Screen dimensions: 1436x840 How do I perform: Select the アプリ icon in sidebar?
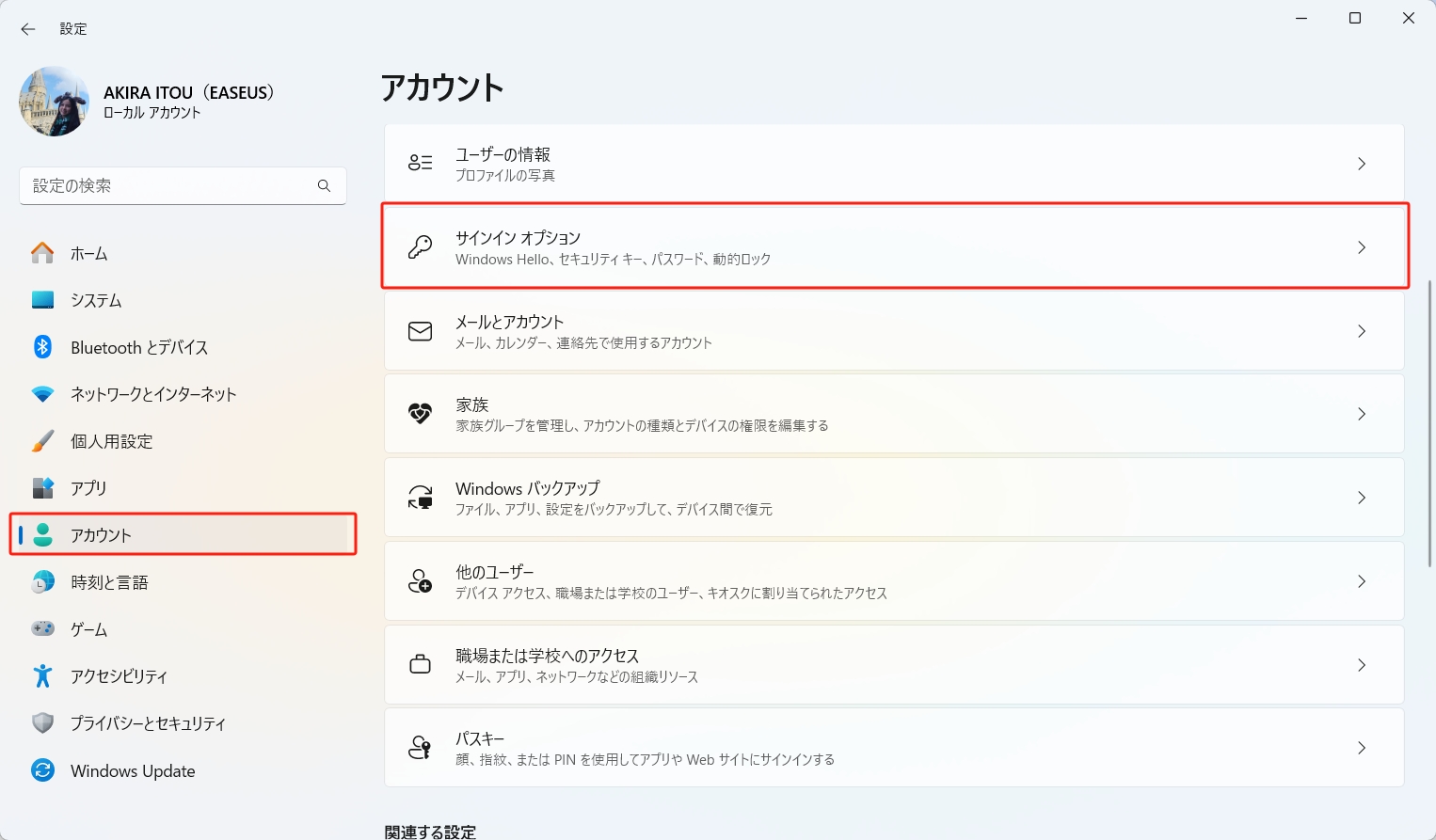pos(42,487)
